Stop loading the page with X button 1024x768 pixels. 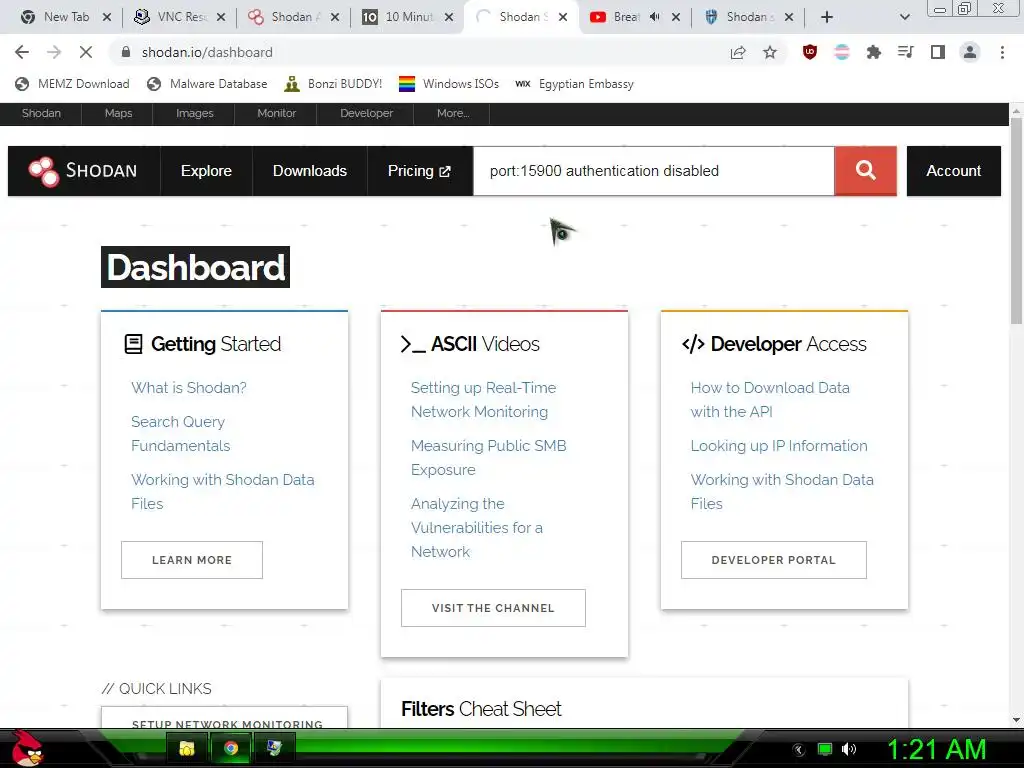pyautogui.click(x=86, y=52)
